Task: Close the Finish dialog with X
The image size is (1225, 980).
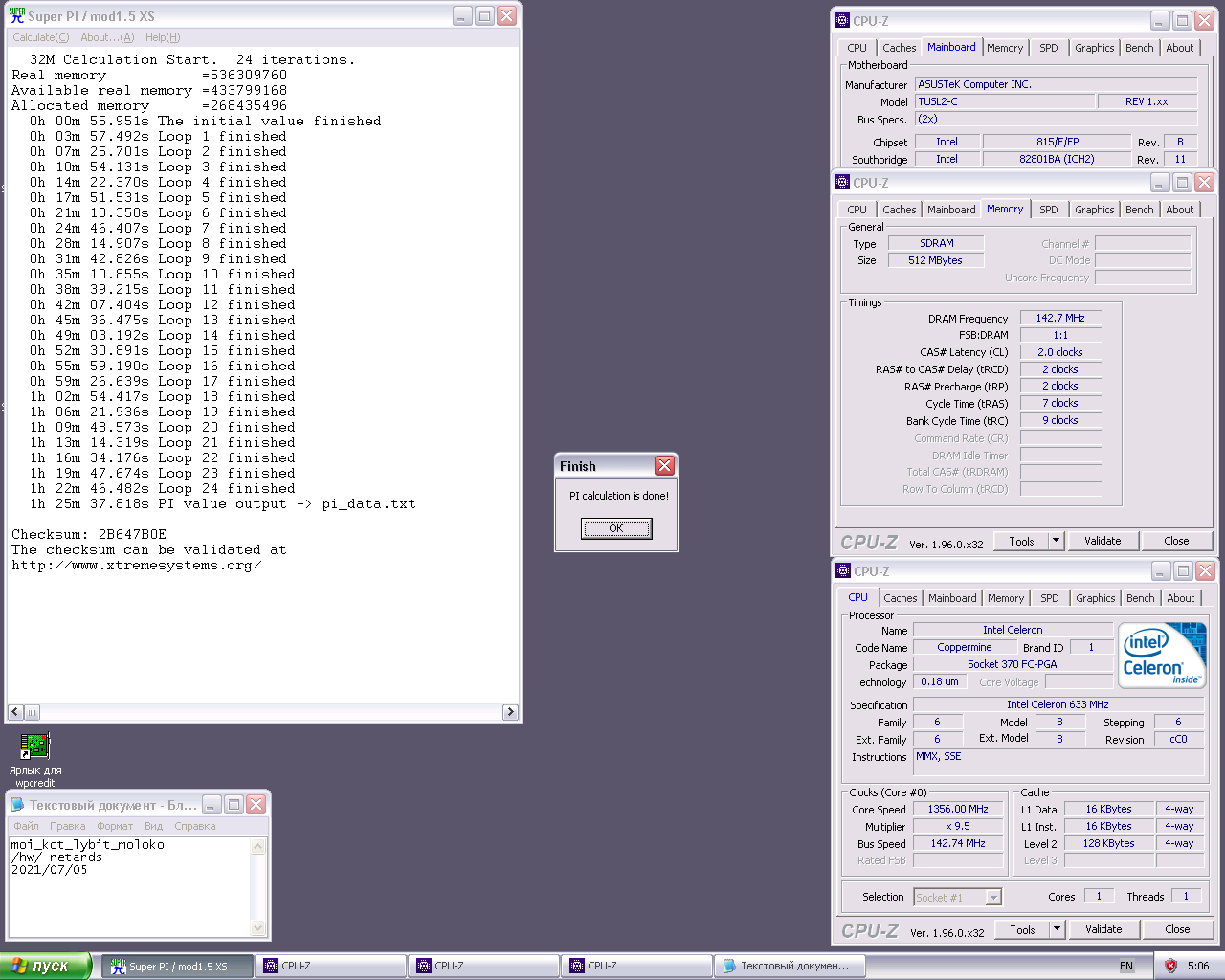Action: coord(664,466)
